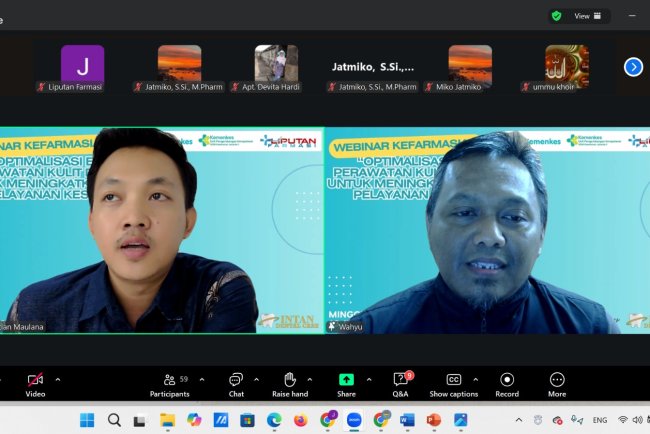This screenshot has height=434, width=650.
Task: Click the muted mic icon beside ummu khoir
Action: pos(526,87)
